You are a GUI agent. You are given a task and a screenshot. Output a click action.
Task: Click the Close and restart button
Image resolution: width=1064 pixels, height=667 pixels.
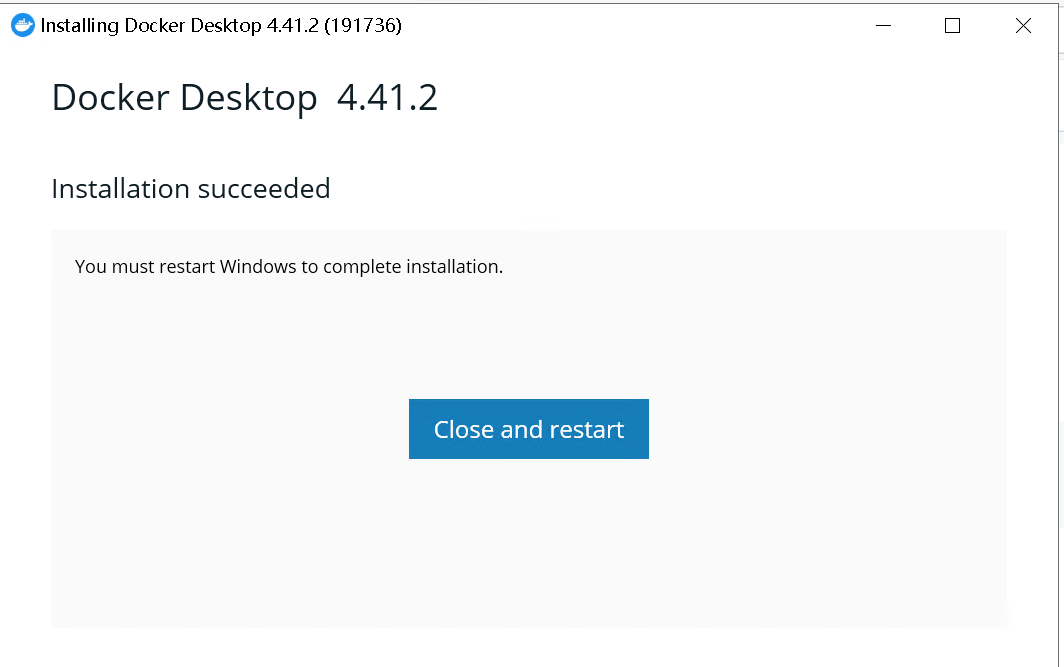[x=529, y=429]
